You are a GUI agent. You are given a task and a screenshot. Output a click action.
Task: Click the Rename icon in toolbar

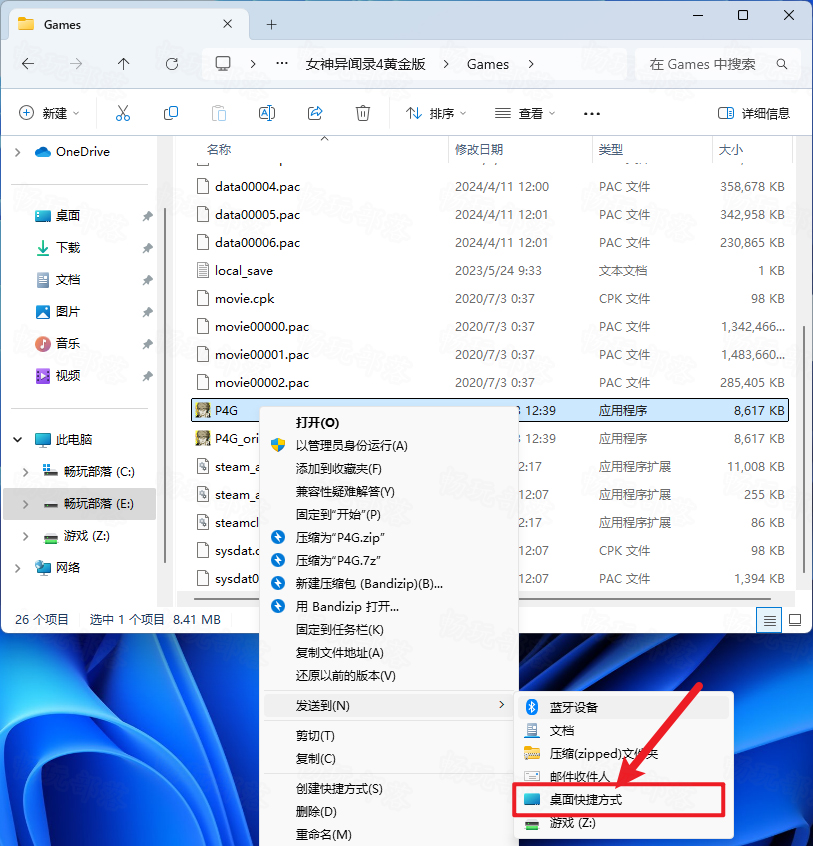[267, 113]
